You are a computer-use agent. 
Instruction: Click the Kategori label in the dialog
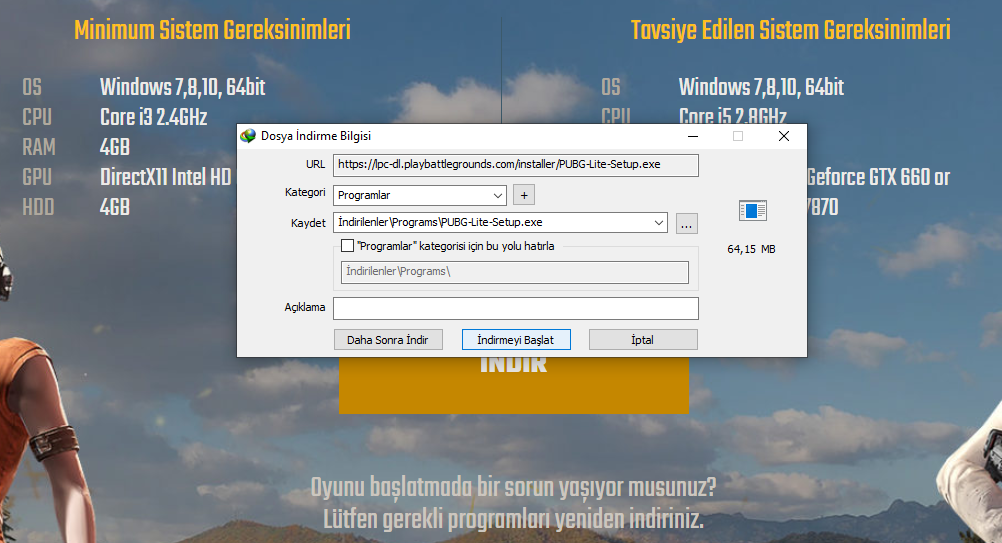pyautogui.click(x=305, y=192)
